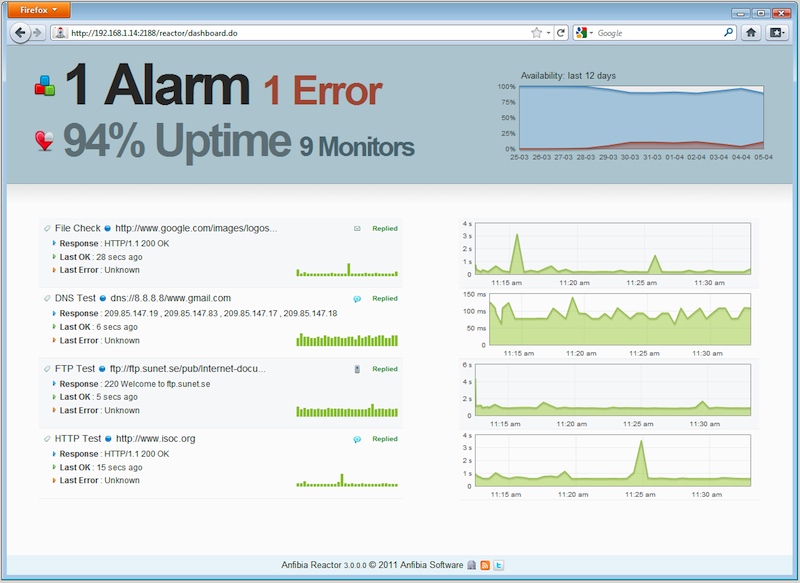Click the blue dot next to File Check
Viewport: 800px width, 583px height.
pyautogui.click(x=108, y=229)
